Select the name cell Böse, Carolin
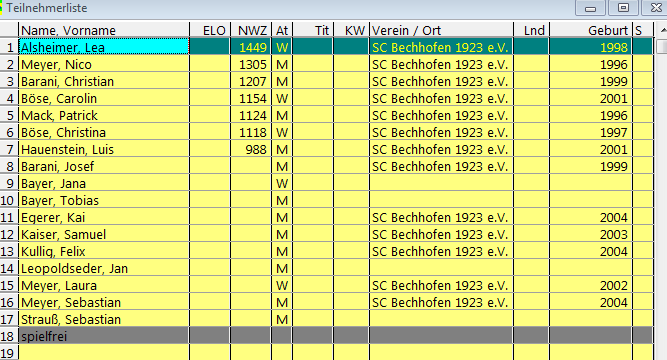 click(104, 98)
